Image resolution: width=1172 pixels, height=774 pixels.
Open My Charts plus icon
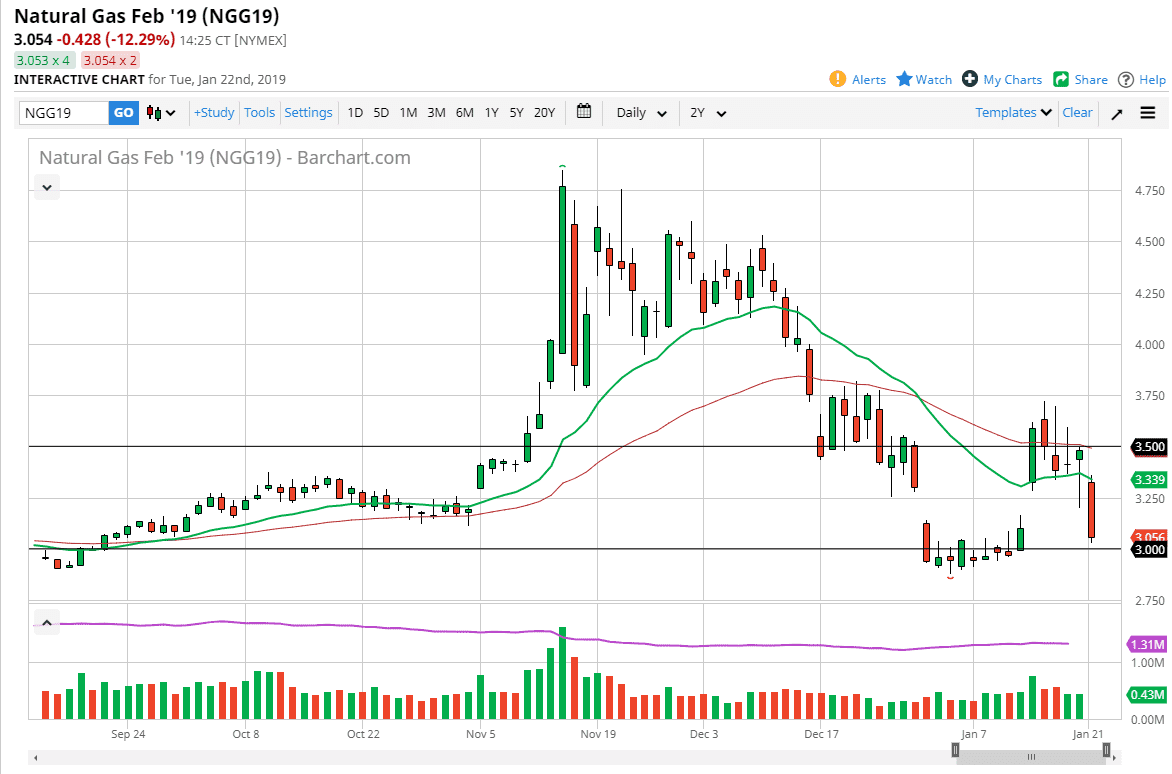[970, 79]
